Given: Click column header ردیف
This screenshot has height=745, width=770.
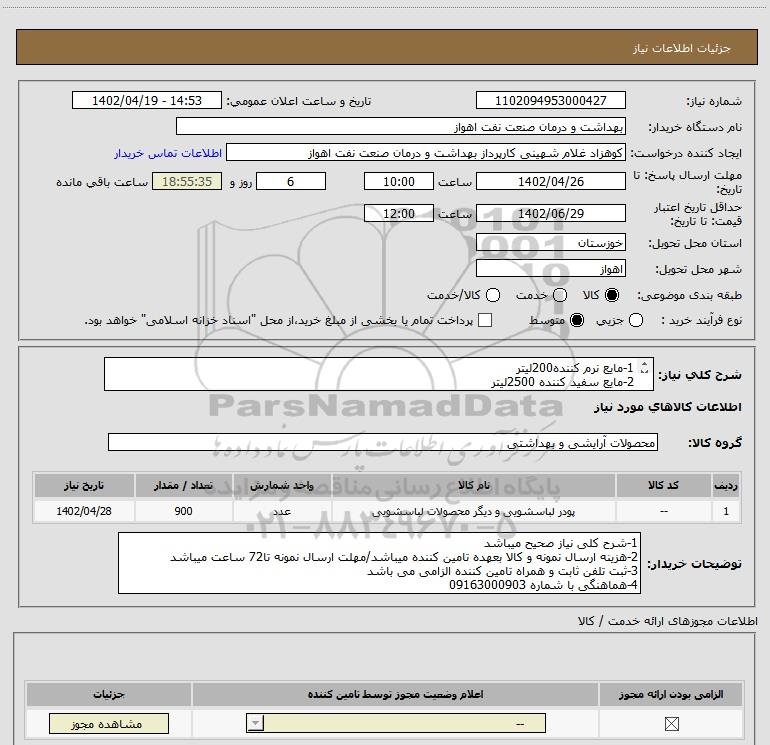Looking at the screenshot, I should (726, 485).
